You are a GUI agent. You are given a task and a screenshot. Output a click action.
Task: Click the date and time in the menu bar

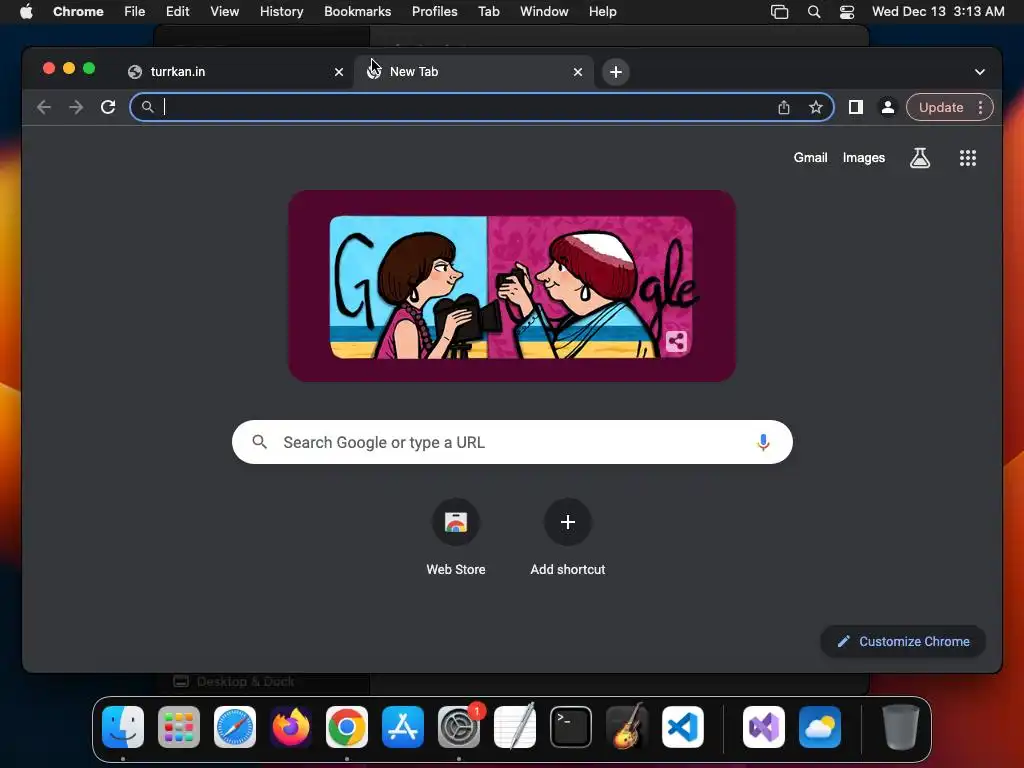938,12
